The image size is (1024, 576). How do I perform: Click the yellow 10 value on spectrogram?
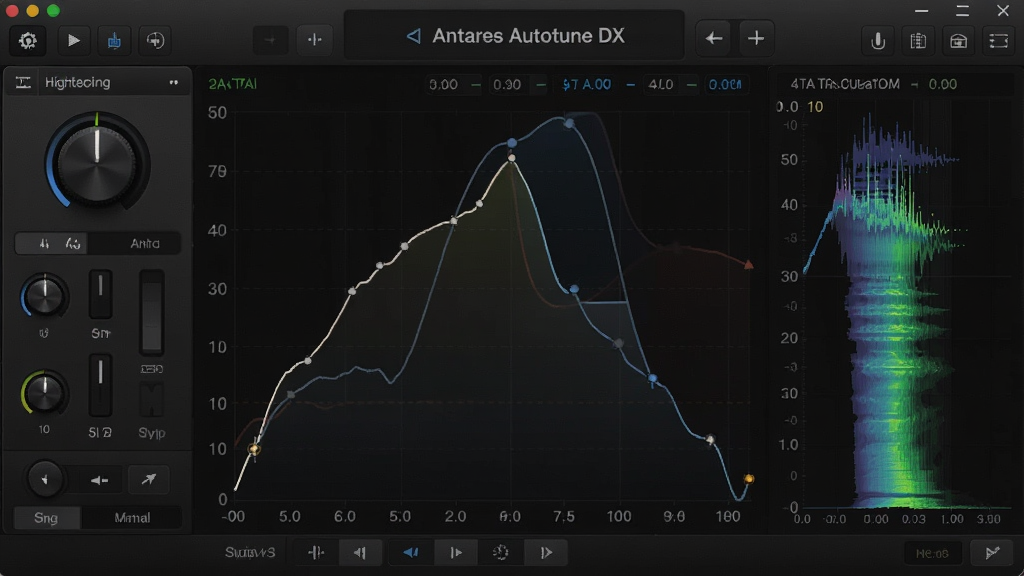(815, 106)
